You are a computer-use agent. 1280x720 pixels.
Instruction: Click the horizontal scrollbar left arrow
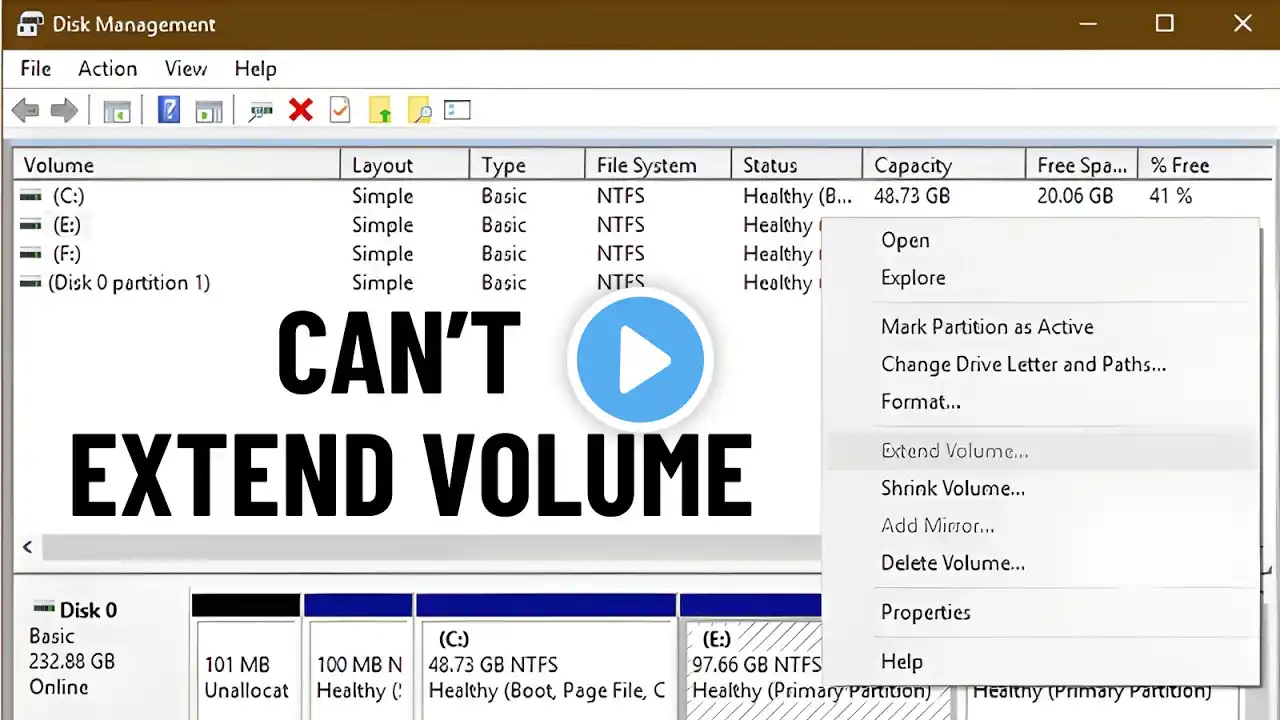[x=27, y=547]
